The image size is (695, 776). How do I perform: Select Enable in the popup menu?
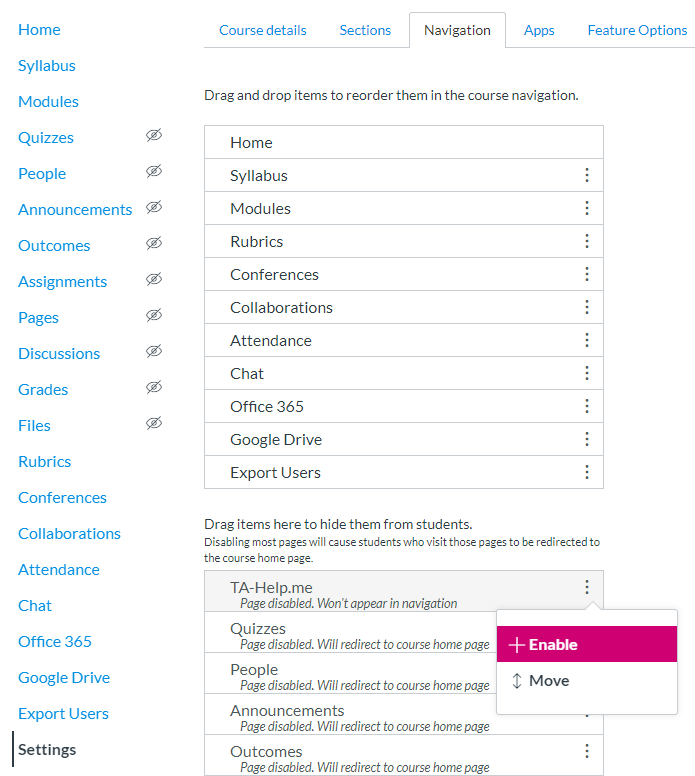[587, 644]
